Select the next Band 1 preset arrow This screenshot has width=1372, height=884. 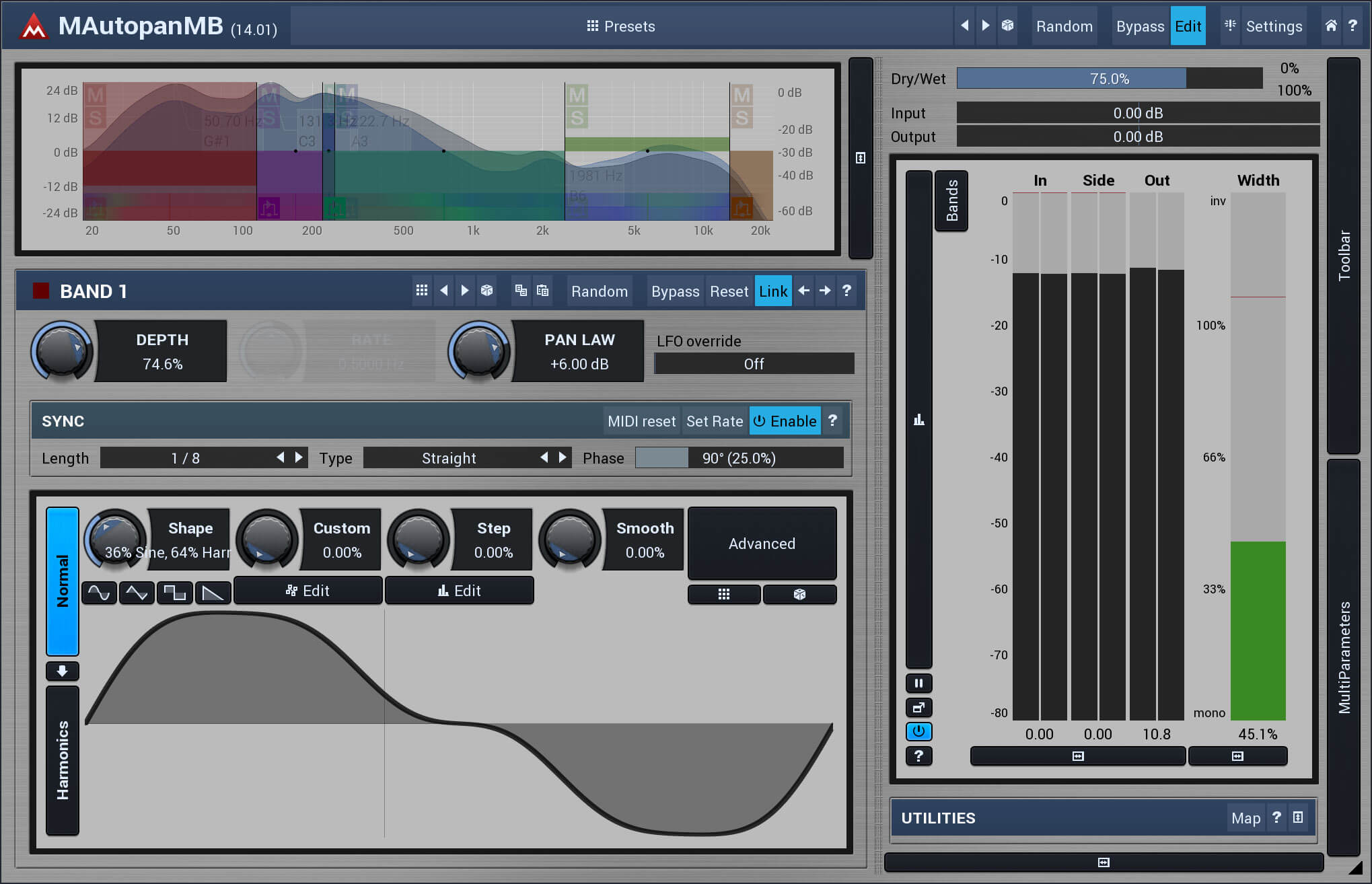click(465, 291)
